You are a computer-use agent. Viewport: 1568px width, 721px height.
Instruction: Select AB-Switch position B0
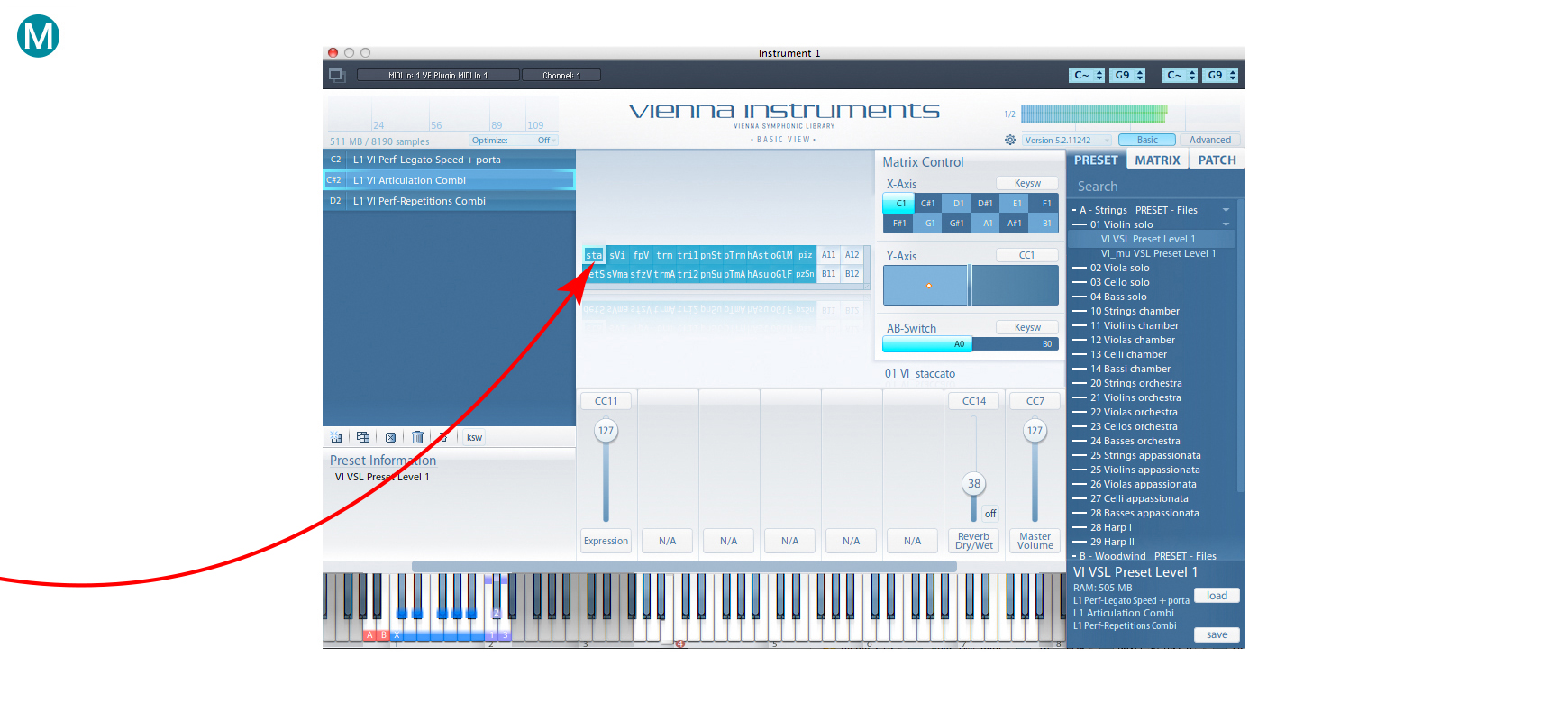pyautogui.click(x=1016, y=343)
